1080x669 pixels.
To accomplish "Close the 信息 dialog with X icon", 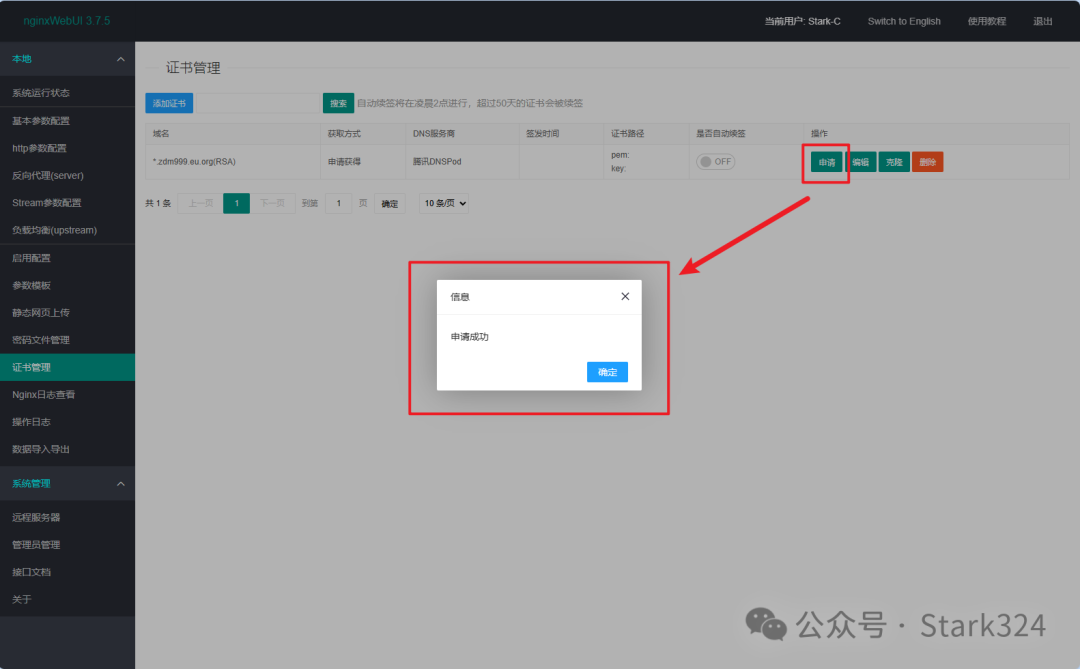I will [x=625, y=297].
